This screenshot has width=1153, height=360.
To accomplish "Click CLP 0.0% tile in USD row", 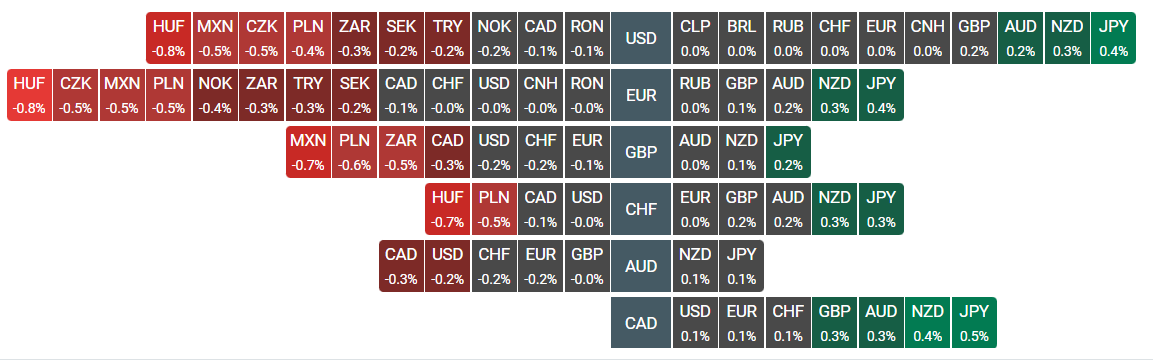I will pyautogui.click(x=695, y=38).
